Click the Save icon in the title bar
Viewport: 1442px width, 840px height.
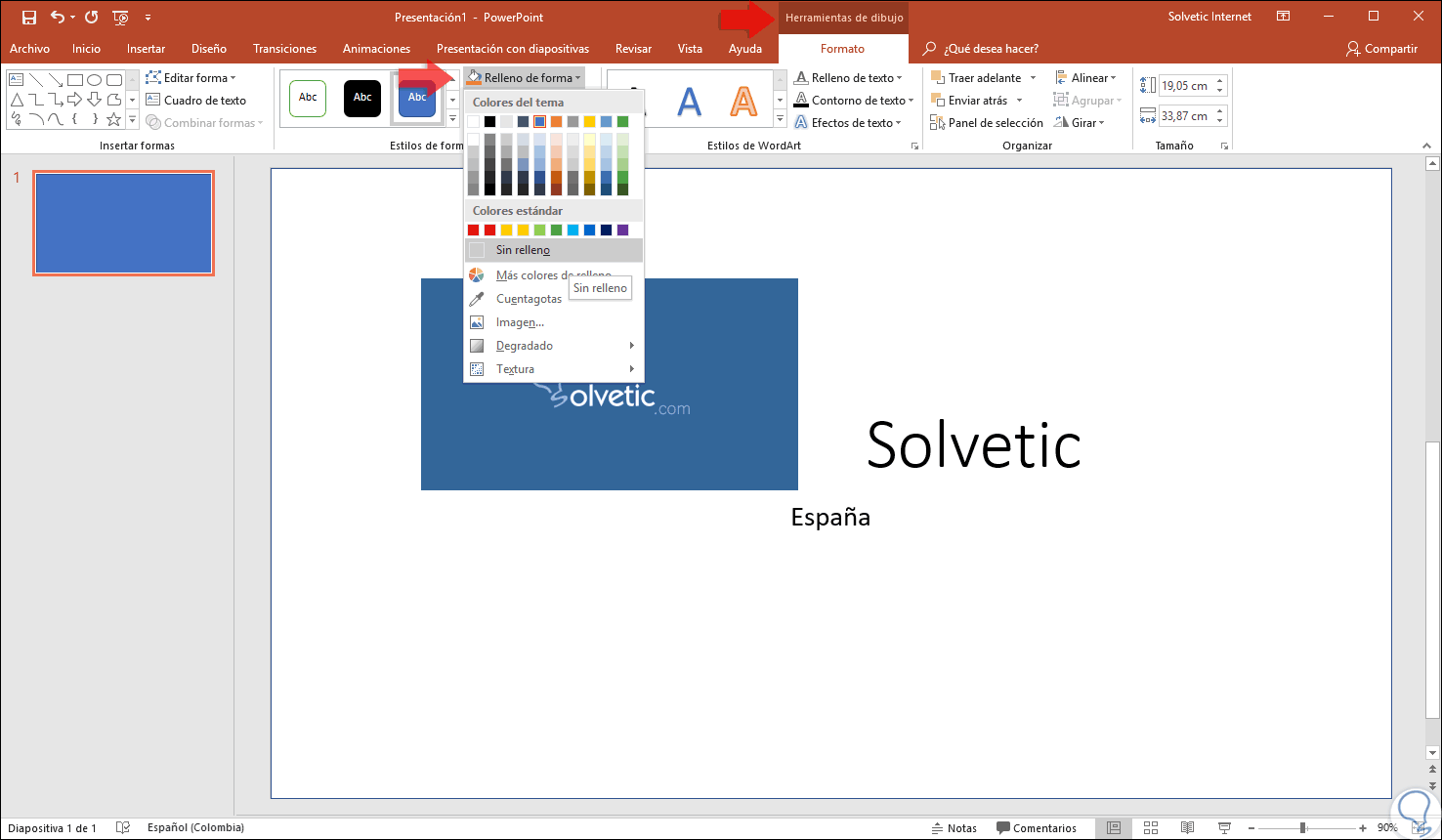pyautogui.click(x=28, y=18)
